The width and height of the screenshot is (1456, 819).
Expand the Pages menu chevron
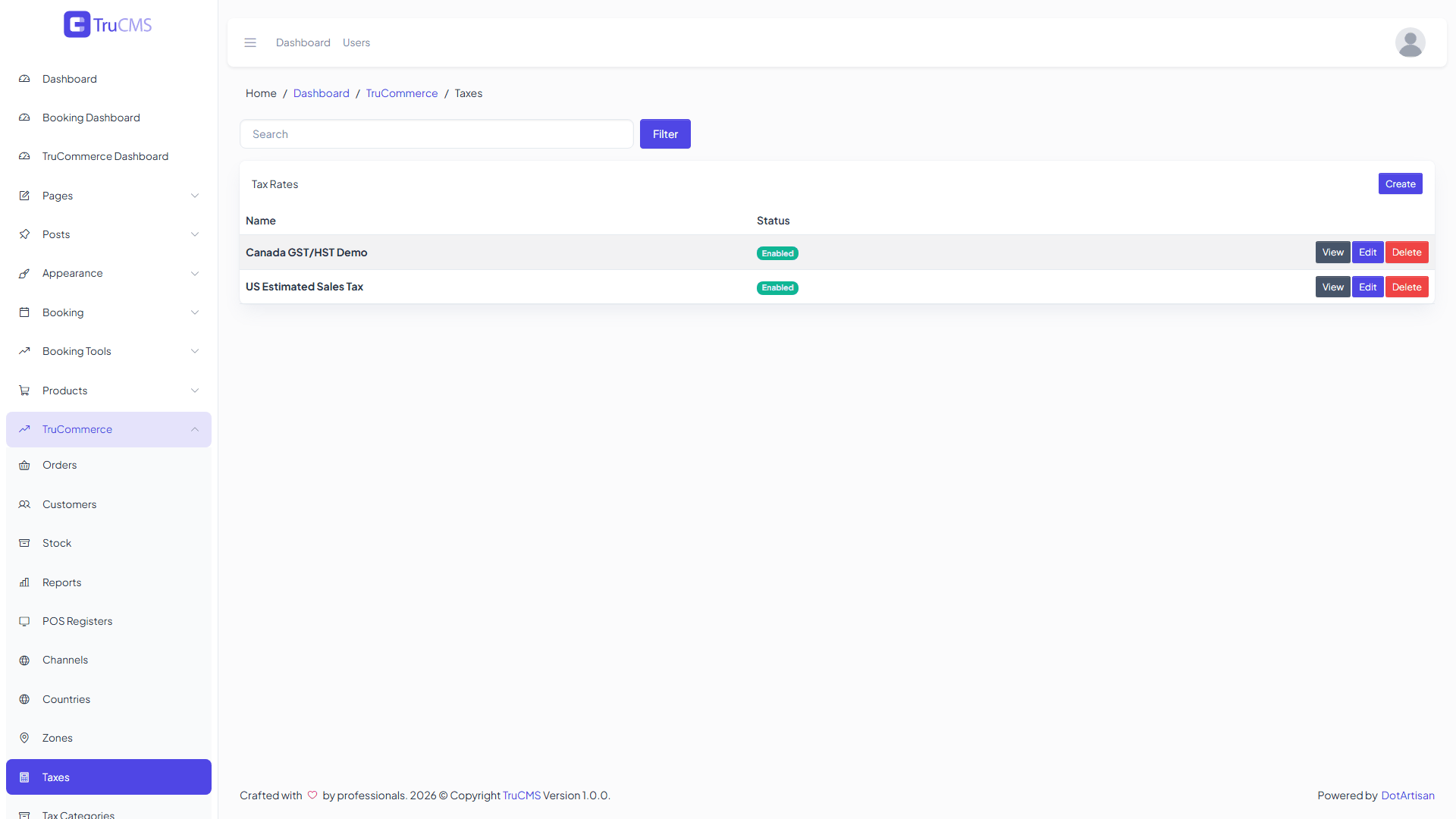point(195,196)
